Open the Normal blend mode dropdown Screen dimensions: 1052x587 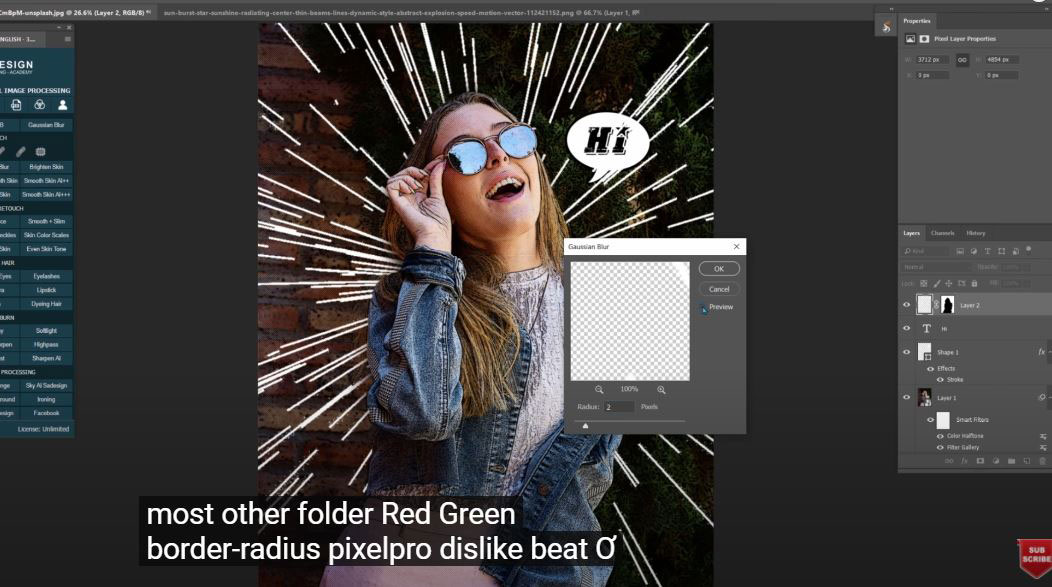point(937,267)
